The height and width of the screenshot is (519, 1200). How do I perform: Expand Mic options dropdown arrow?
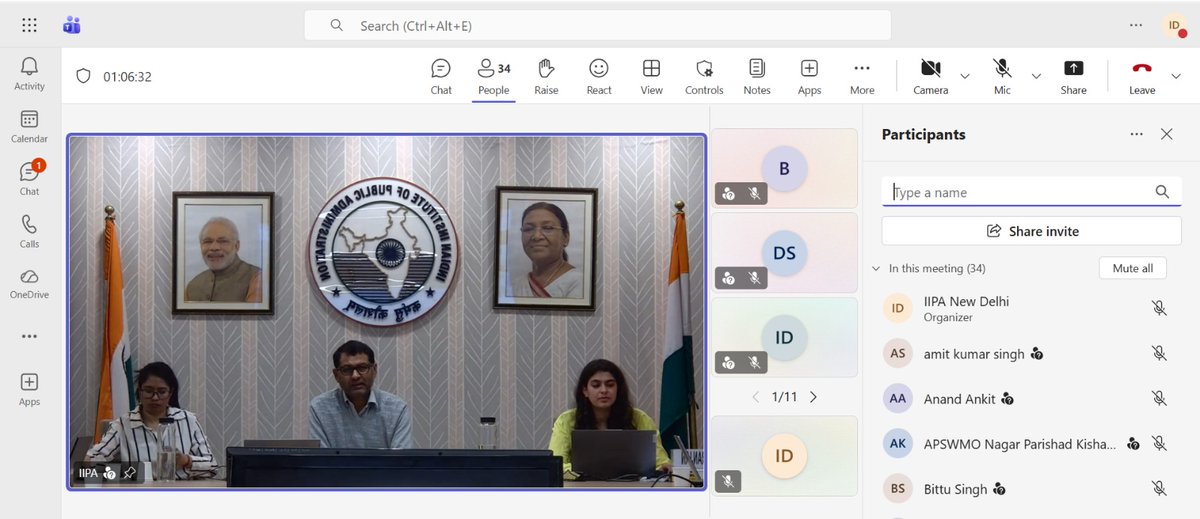1036,76
